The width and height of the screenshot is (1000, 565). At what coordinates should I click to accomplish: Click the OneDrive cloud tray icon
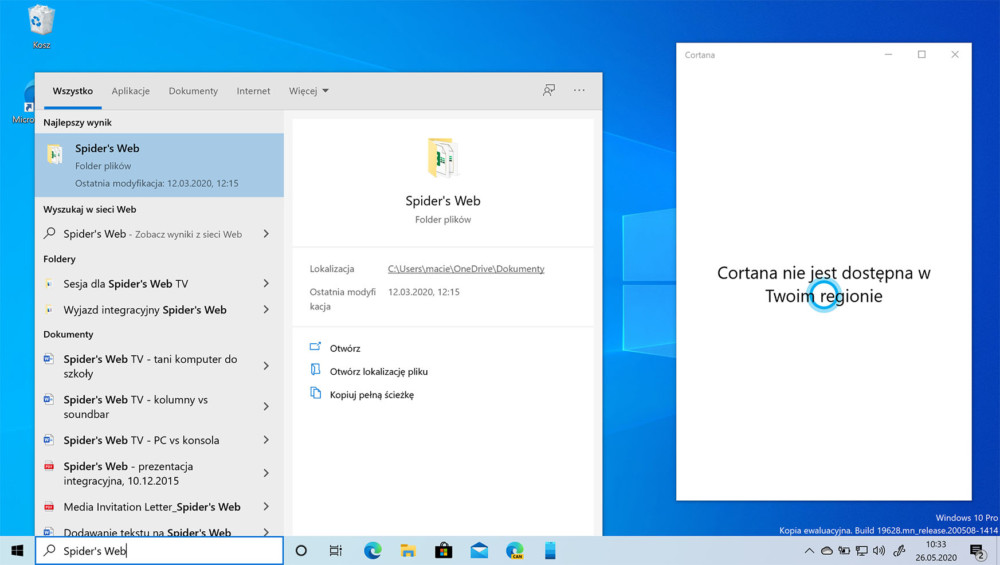pos(827,551)
